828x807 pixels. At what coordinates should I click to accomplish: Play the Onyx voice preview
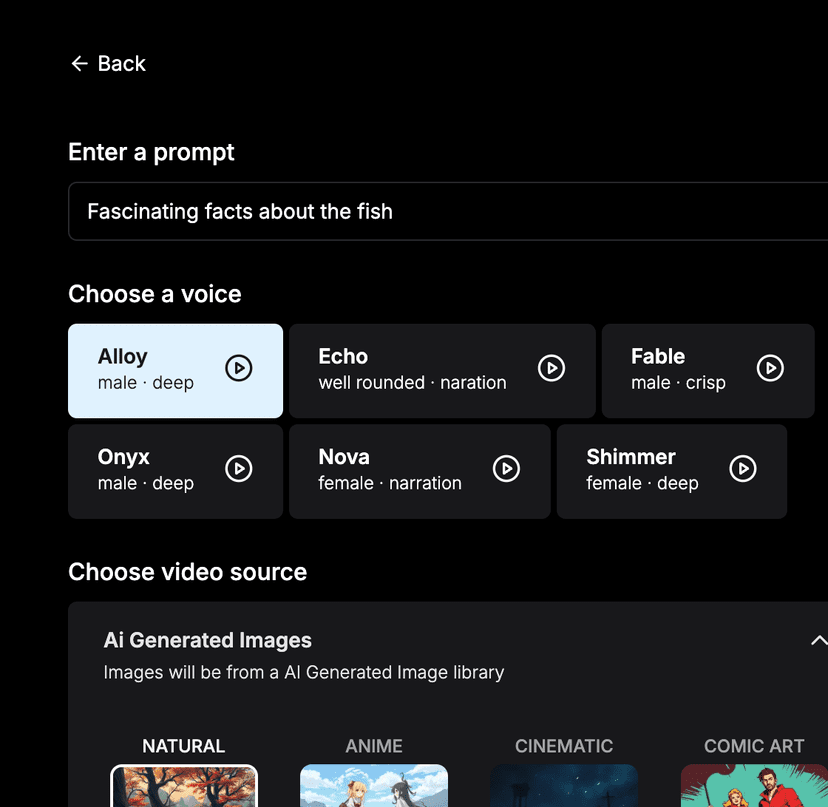tap(238, 468)
